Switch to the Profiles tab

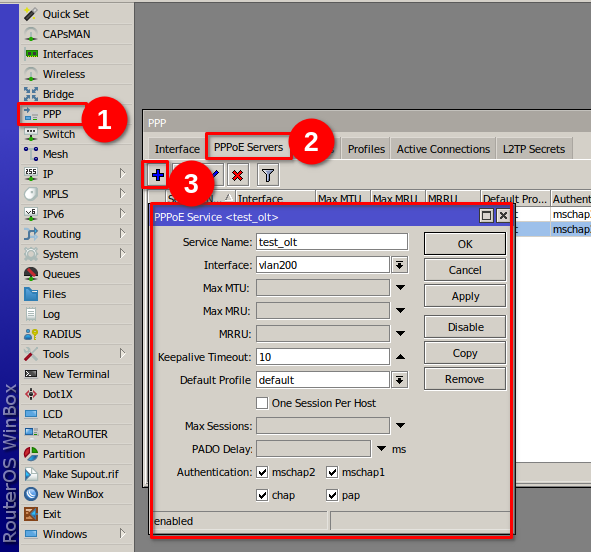pos(366,149)
